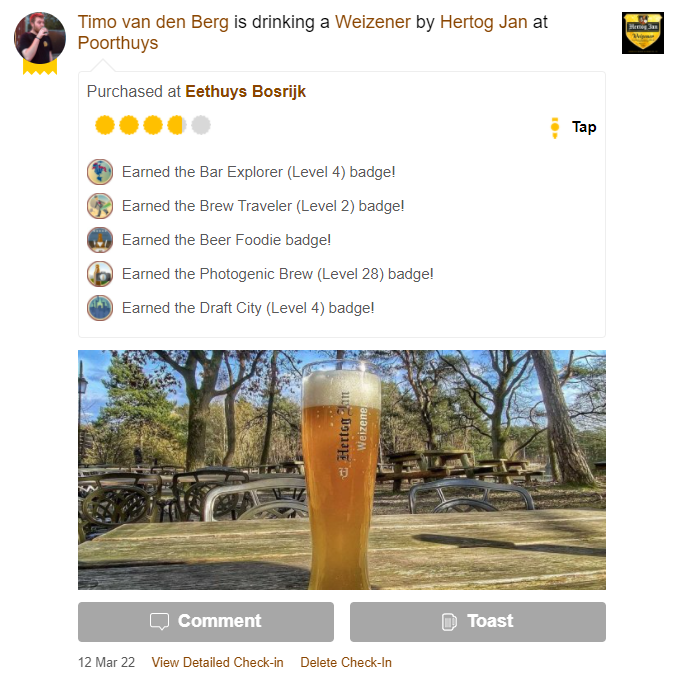Open the Beer Foodie badge icon
Screen dimensions: 684x683
[x=100, y=240]
